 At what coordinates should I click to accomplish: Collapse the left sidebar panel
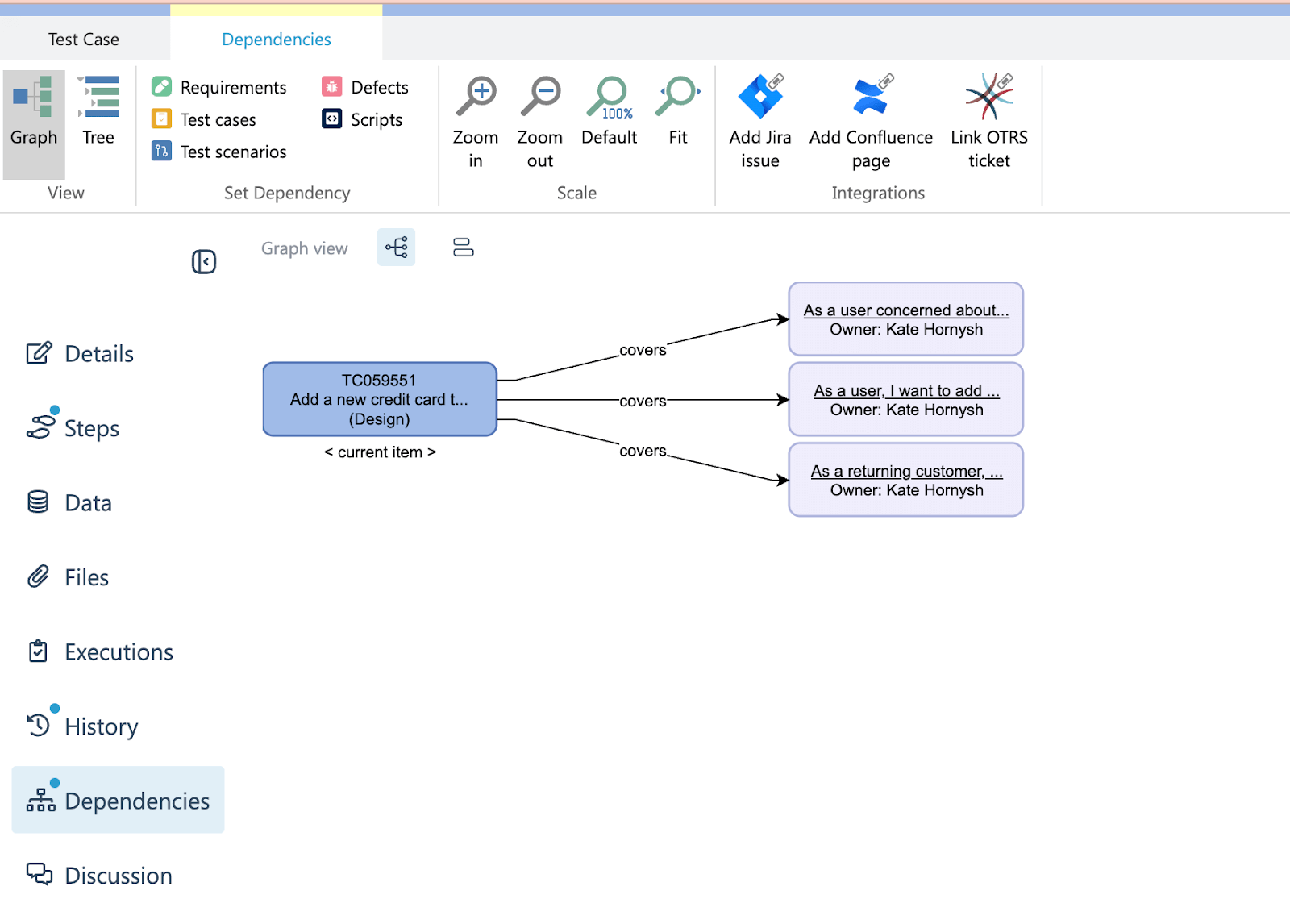(204, 262)
